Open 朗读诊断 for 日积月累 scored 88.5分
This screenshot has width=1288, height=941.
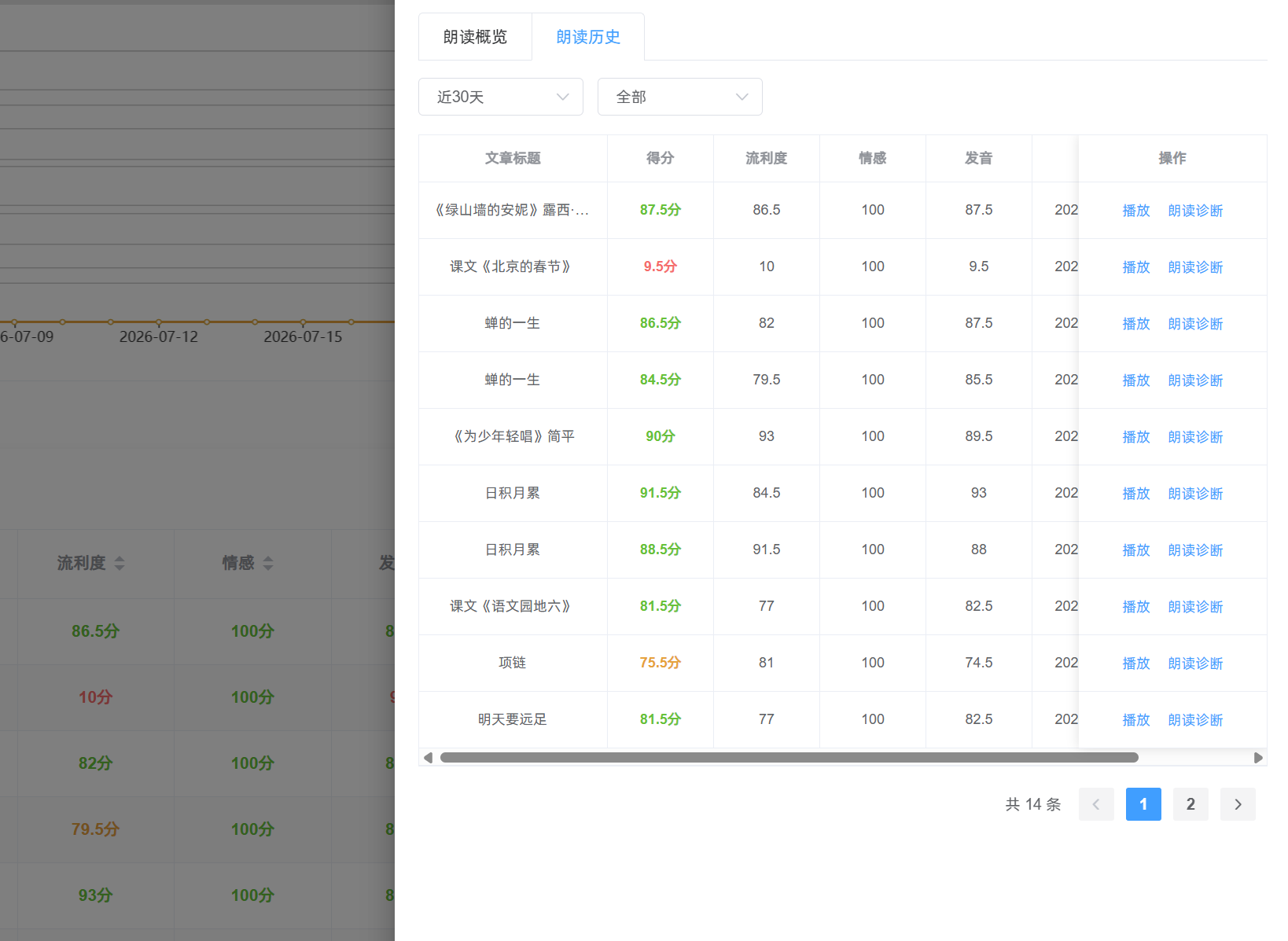point(1195,550)
